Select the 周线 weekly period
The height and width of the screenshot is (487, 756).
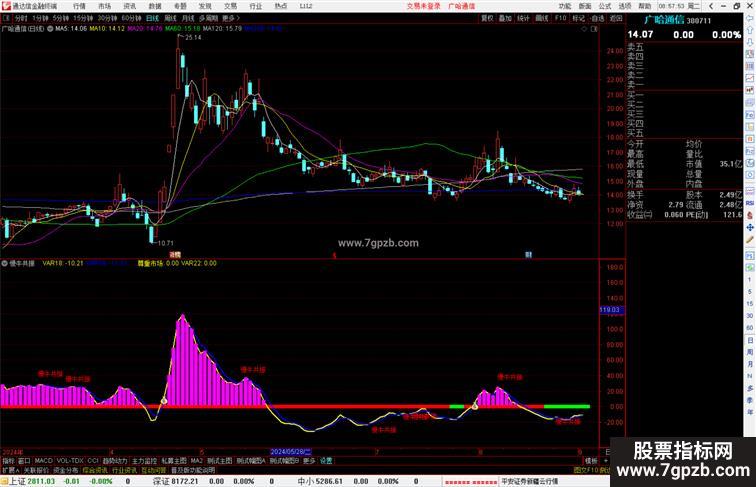click(170, 18)
